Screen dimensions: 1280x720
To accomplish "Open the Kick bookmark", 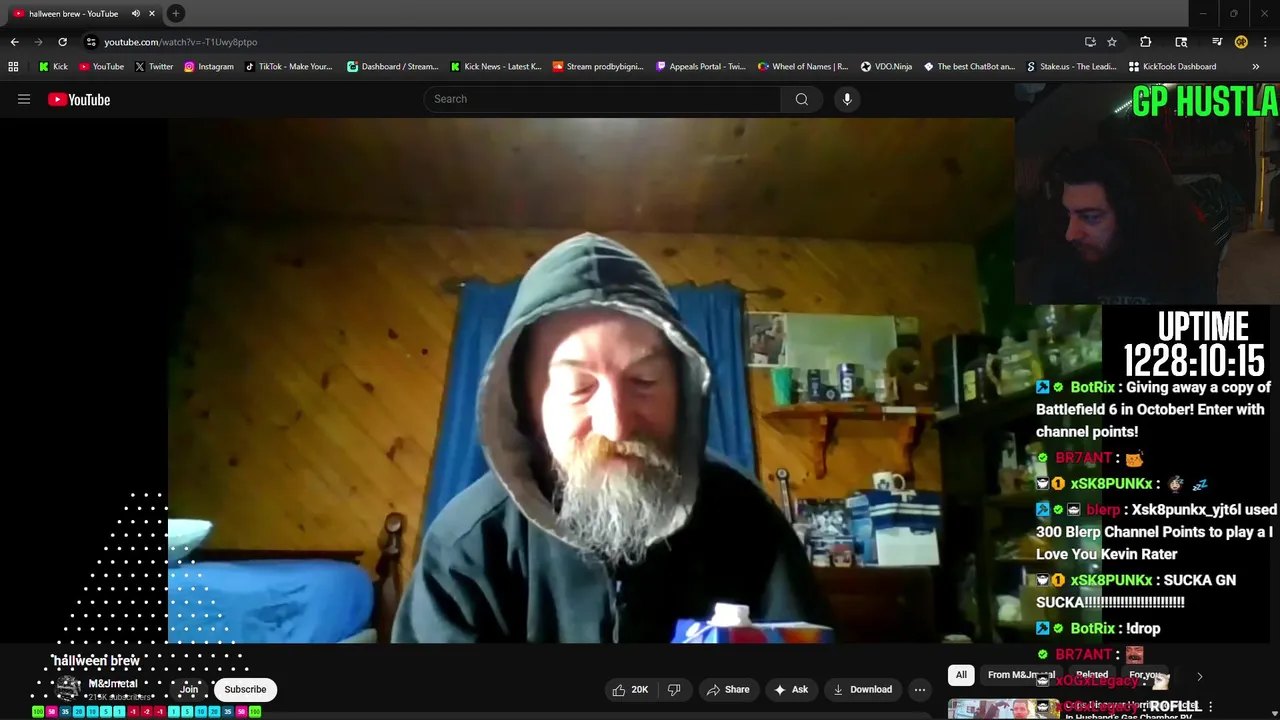I will (x=53, y=67).
